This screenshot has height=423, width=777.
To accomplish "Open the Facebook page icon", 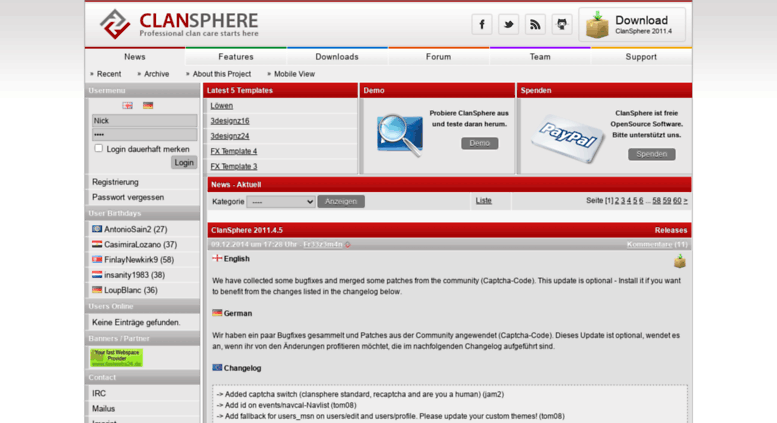I will (x=482, y=24).
